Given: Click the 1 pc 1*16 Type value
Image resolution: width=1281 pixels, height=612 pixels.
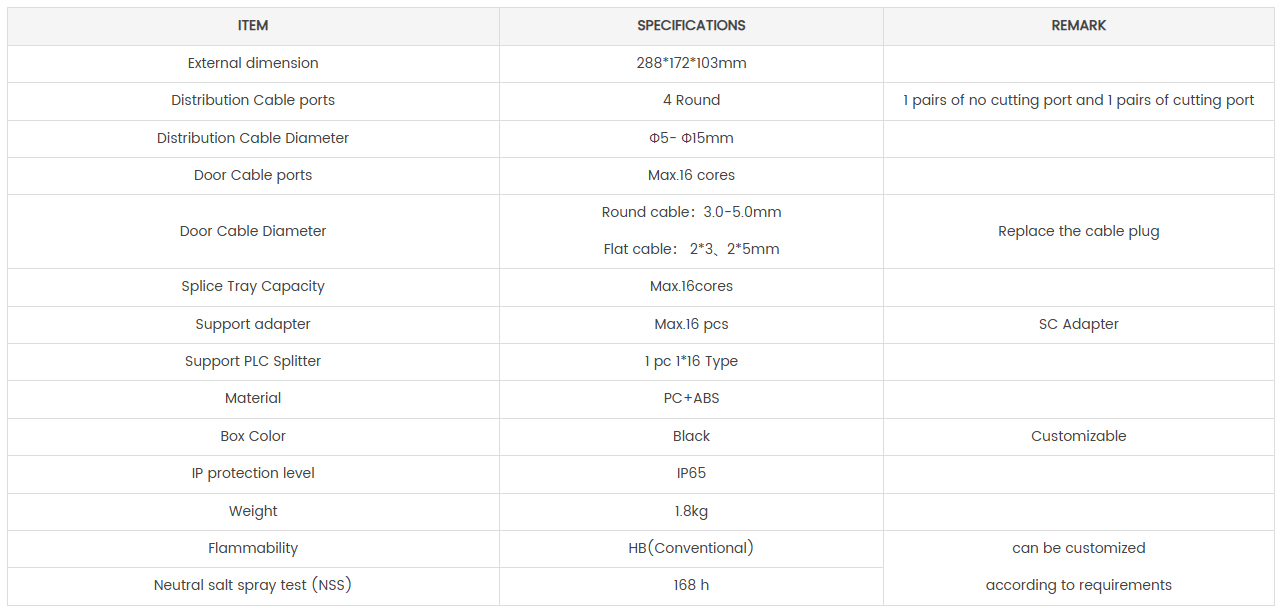Looking at the screenshot, I should pos(691,361).
